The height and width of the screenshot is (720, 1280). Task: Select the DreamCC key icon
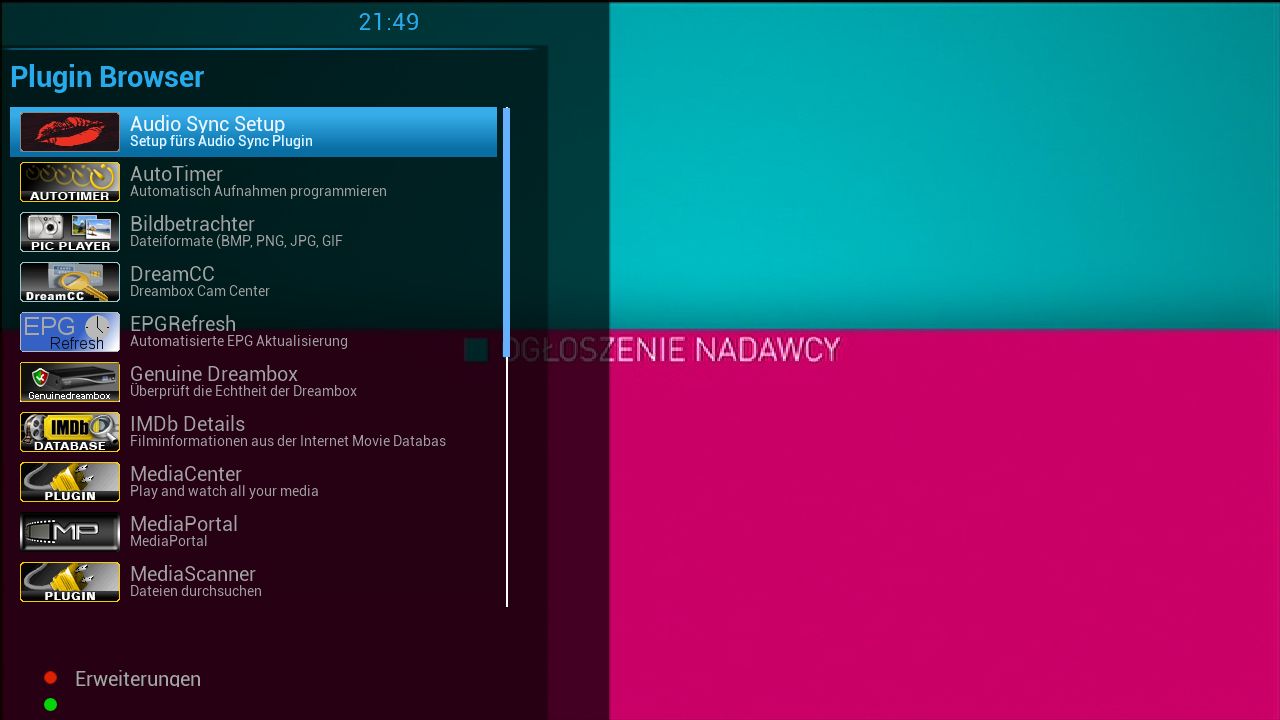click(x=70, y=282)
